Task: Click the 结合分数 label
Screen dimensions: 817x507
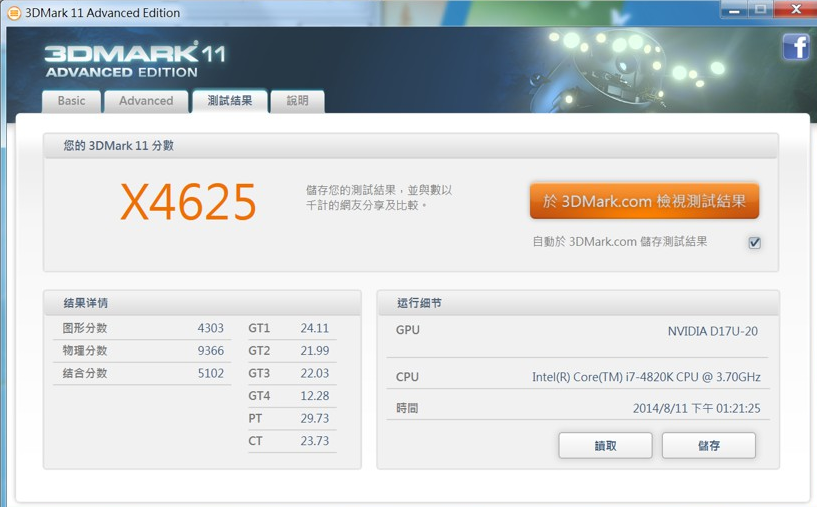Action: (x=84, y=373)
